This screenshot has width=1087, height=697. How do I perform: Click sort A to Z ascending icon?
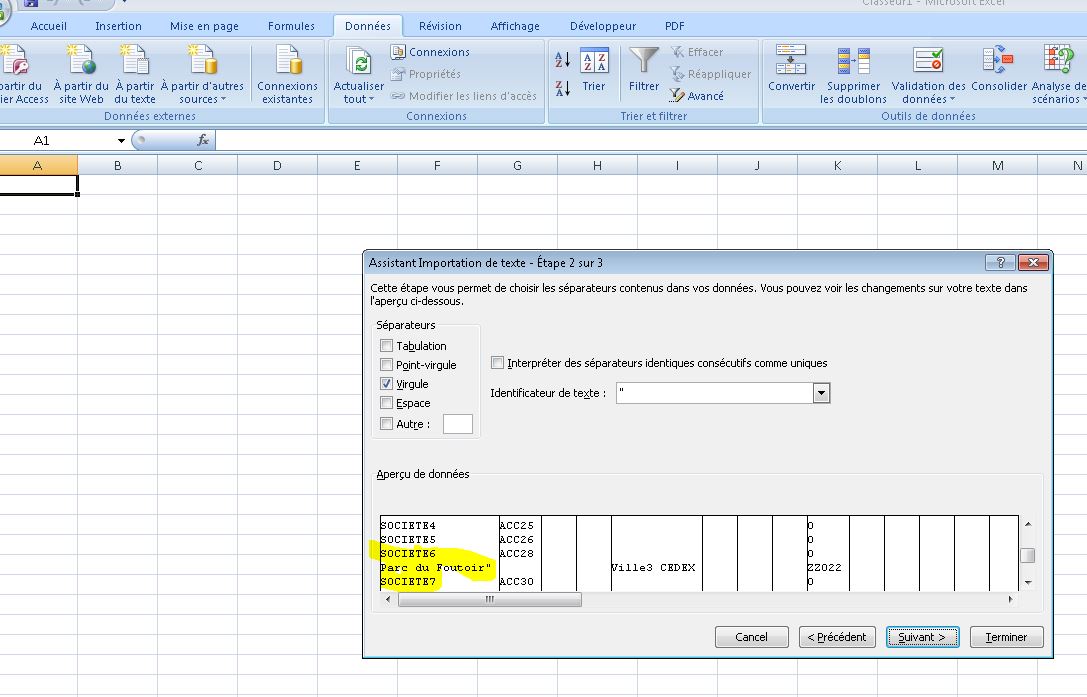tap(562, 61)
